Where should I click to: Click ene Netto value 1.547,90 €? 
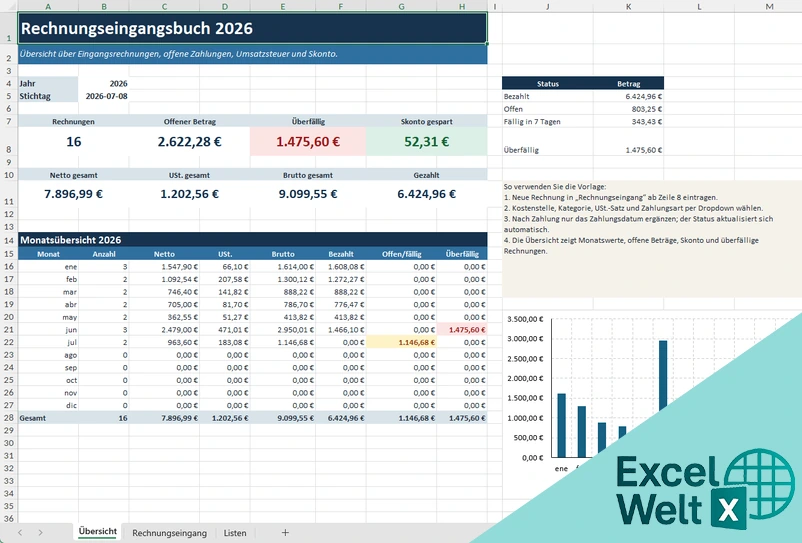click(180, 266)
